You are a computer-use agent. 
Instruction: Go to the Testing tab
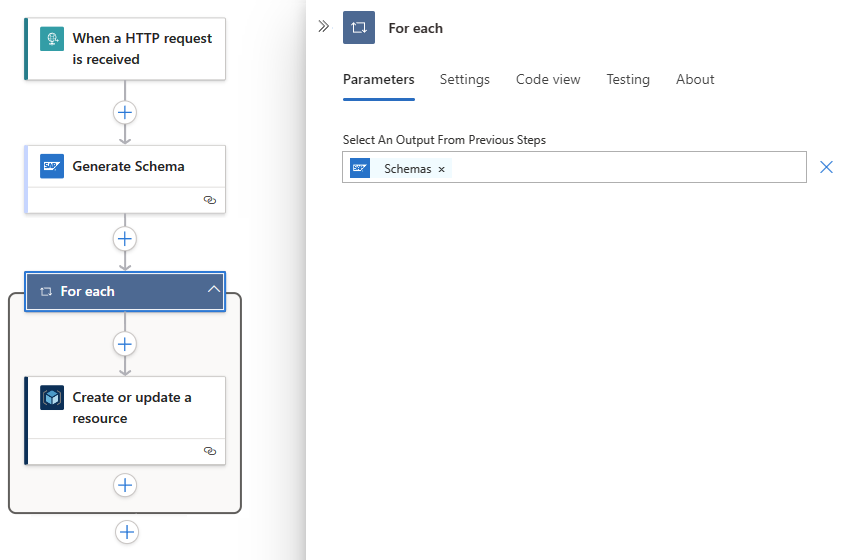[x=628, y=80]
